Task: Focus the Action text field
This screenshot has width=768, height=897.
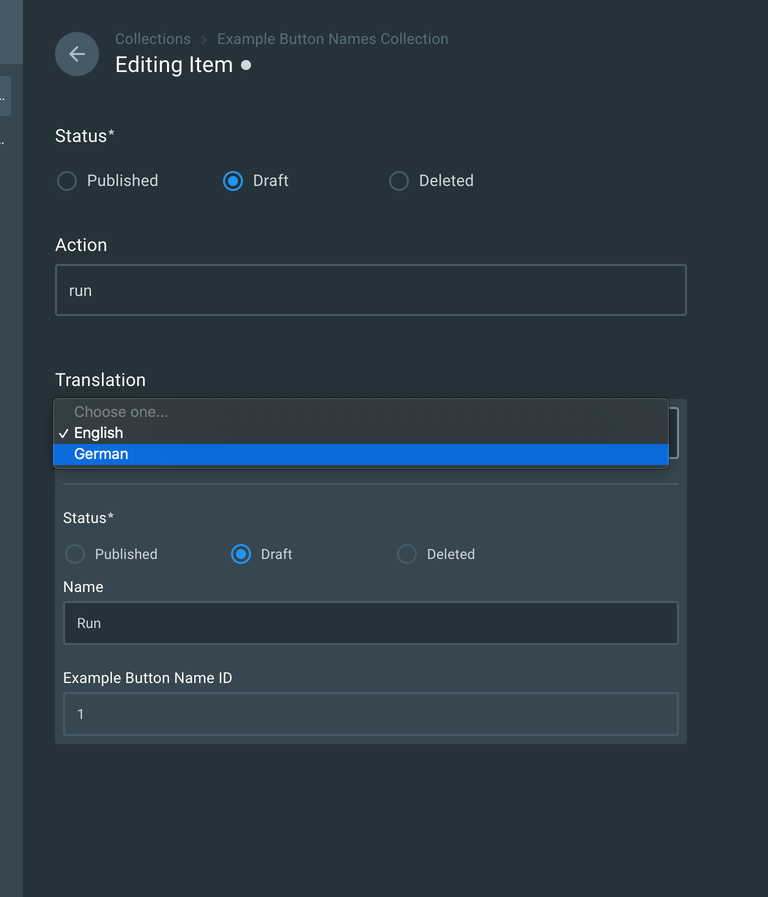Action: coord(370,290)
